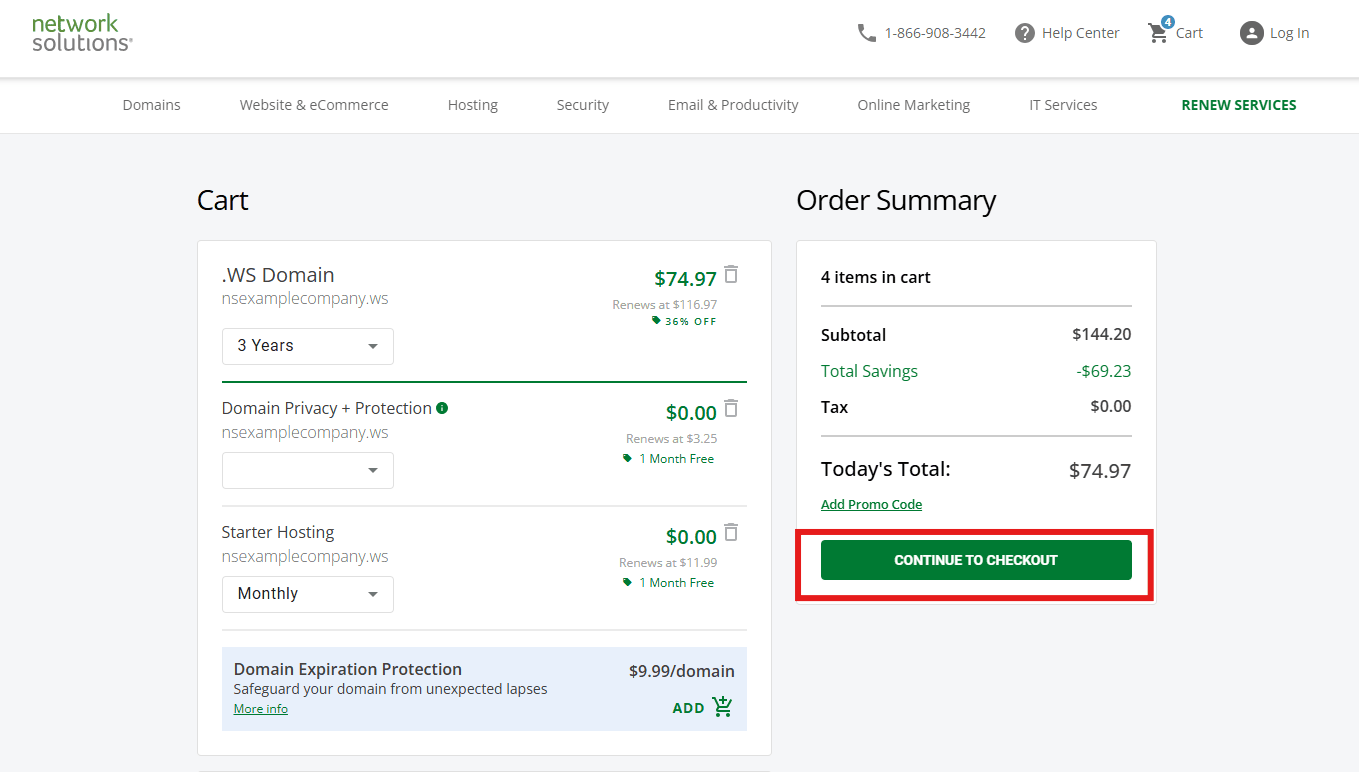
Task: Open the 3 Years term dropdown
Action: [307, 346]
